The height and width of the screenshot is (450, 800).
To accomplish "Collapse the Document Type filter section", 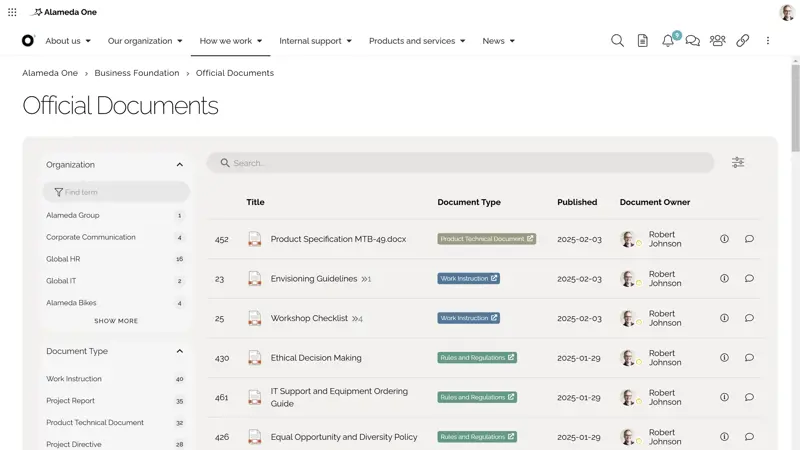I will pos(180,351).
